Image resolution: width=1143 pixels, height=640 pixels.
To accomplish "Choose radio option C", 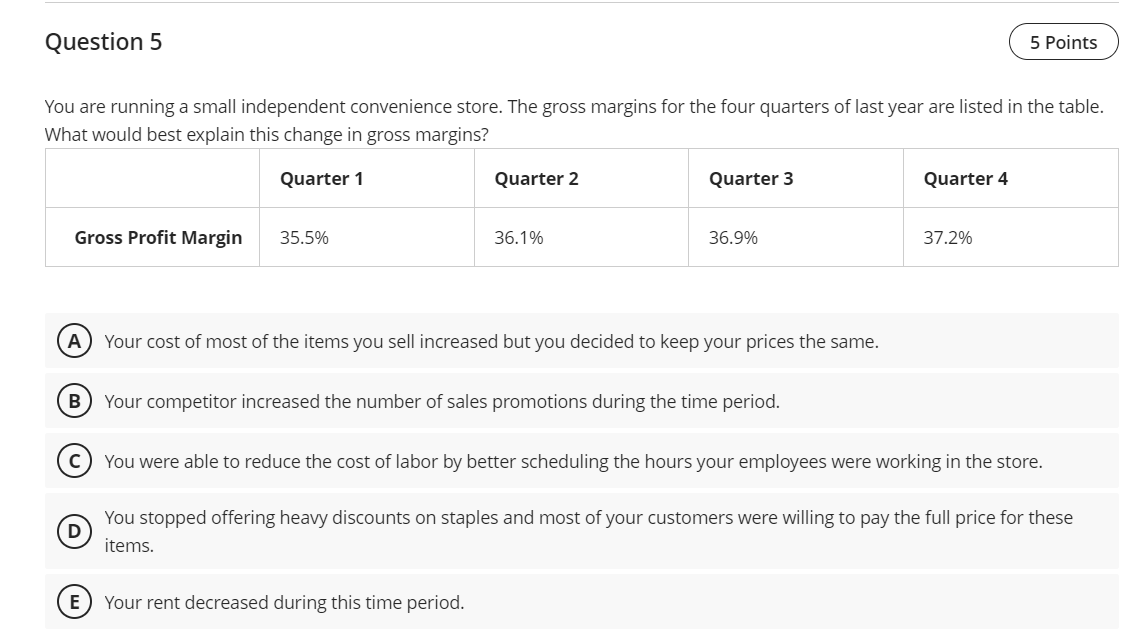I will 75,462.
